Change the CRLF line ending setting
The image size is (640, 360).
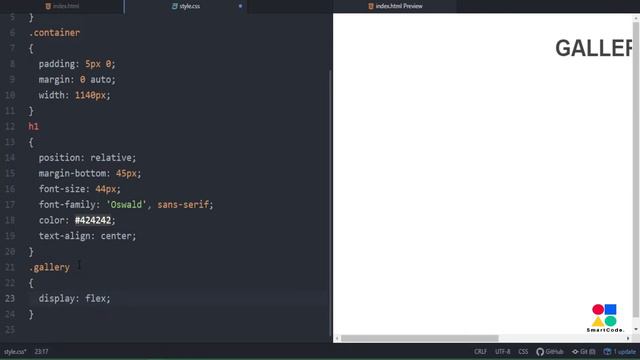(x=480, y=351)
